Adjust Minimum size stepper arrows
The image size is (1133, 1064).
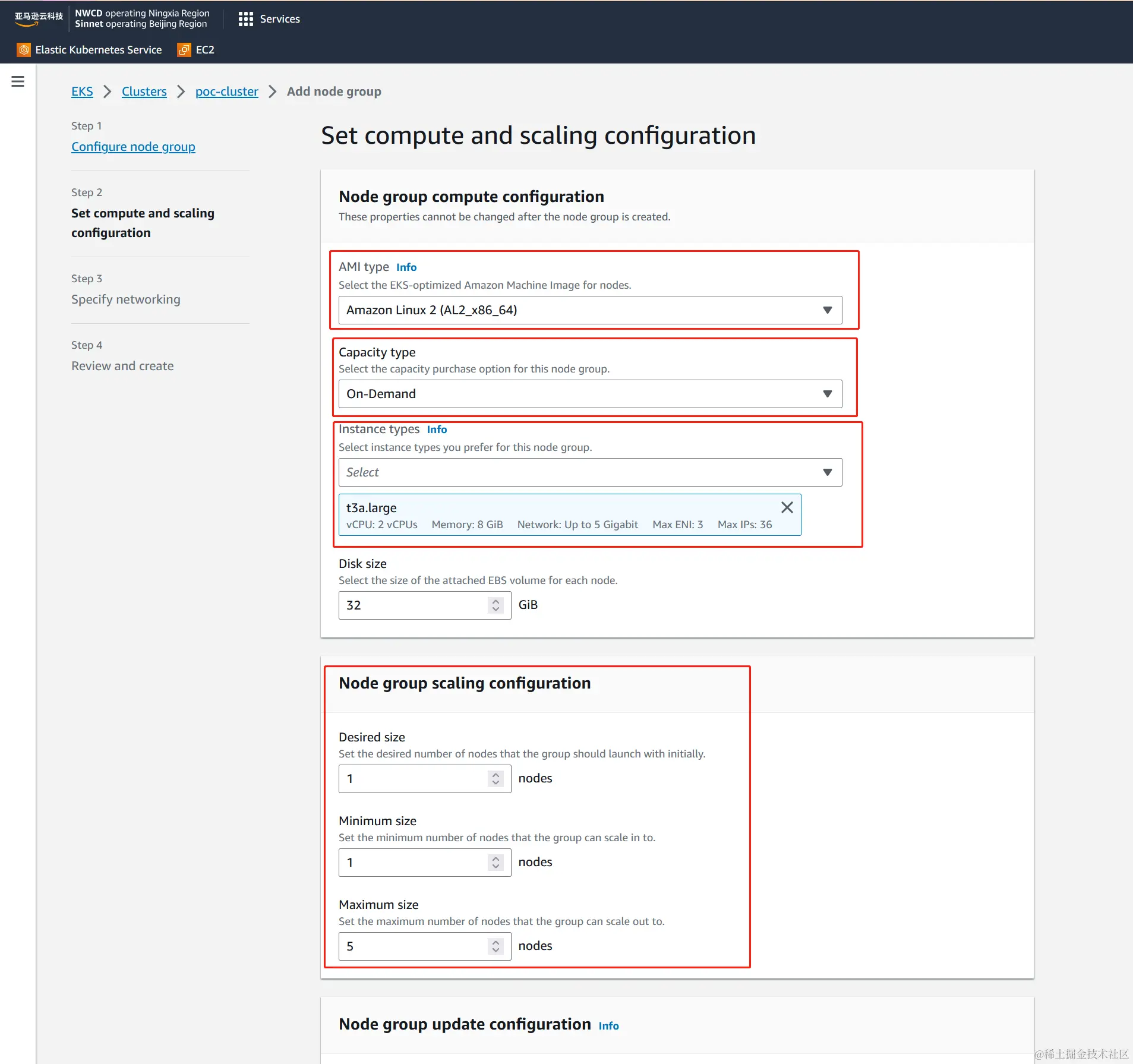tap(496, 863)
